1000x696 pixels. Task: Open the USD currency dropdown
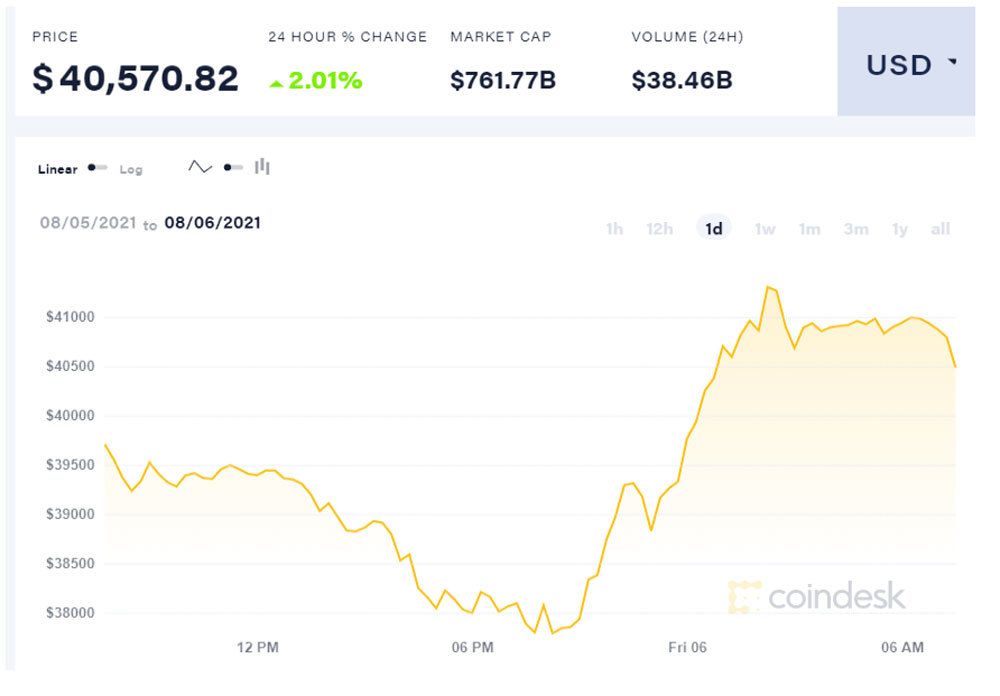[x=909, y=65]
